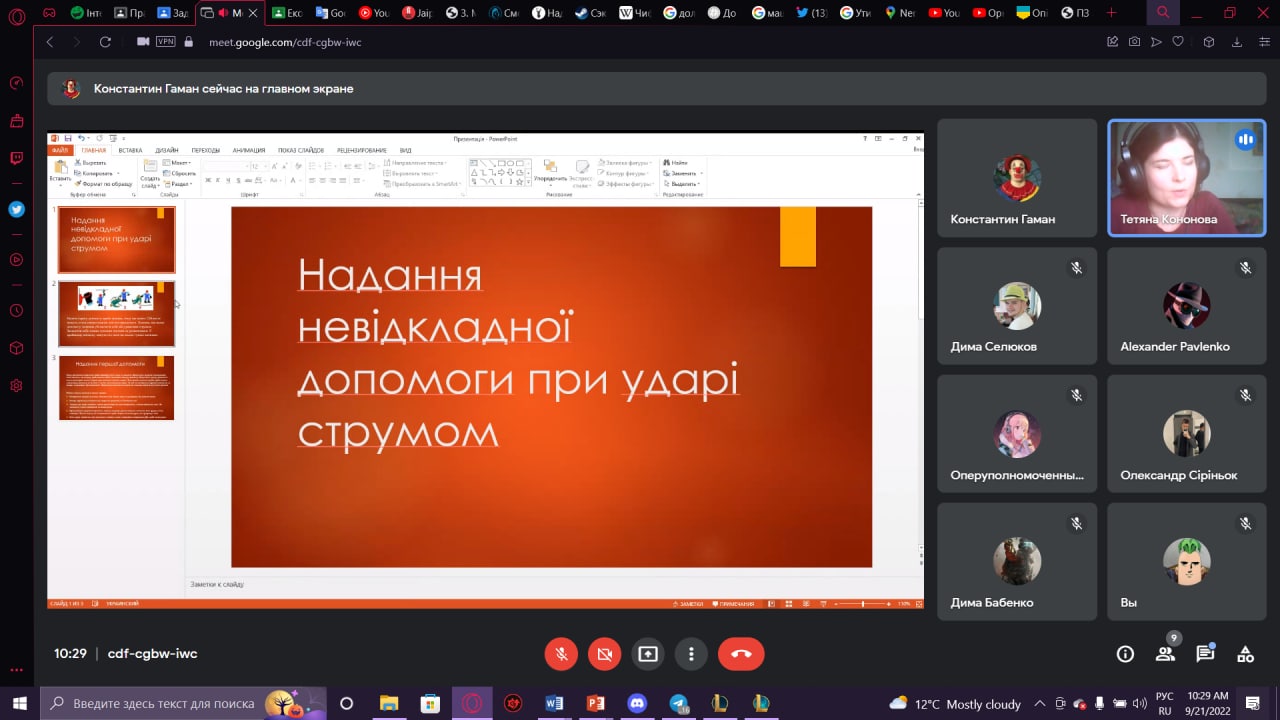
Task: Show the participants list with 9 badge
Action: 1165,654
